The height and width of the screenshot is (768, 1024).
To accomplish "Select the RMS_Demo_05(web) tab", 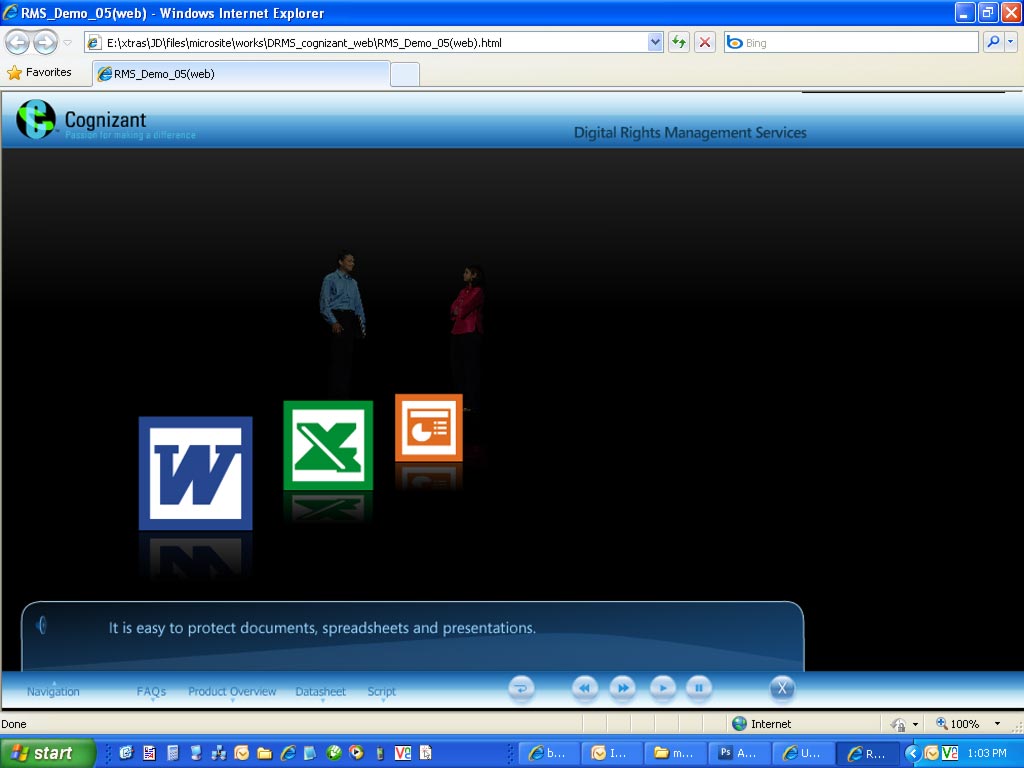I will coord(241,74).
